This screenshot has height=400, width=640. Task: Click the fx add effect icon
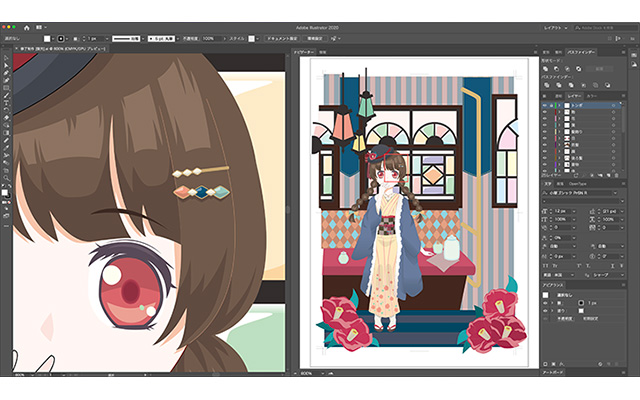[x=562, y=364]
